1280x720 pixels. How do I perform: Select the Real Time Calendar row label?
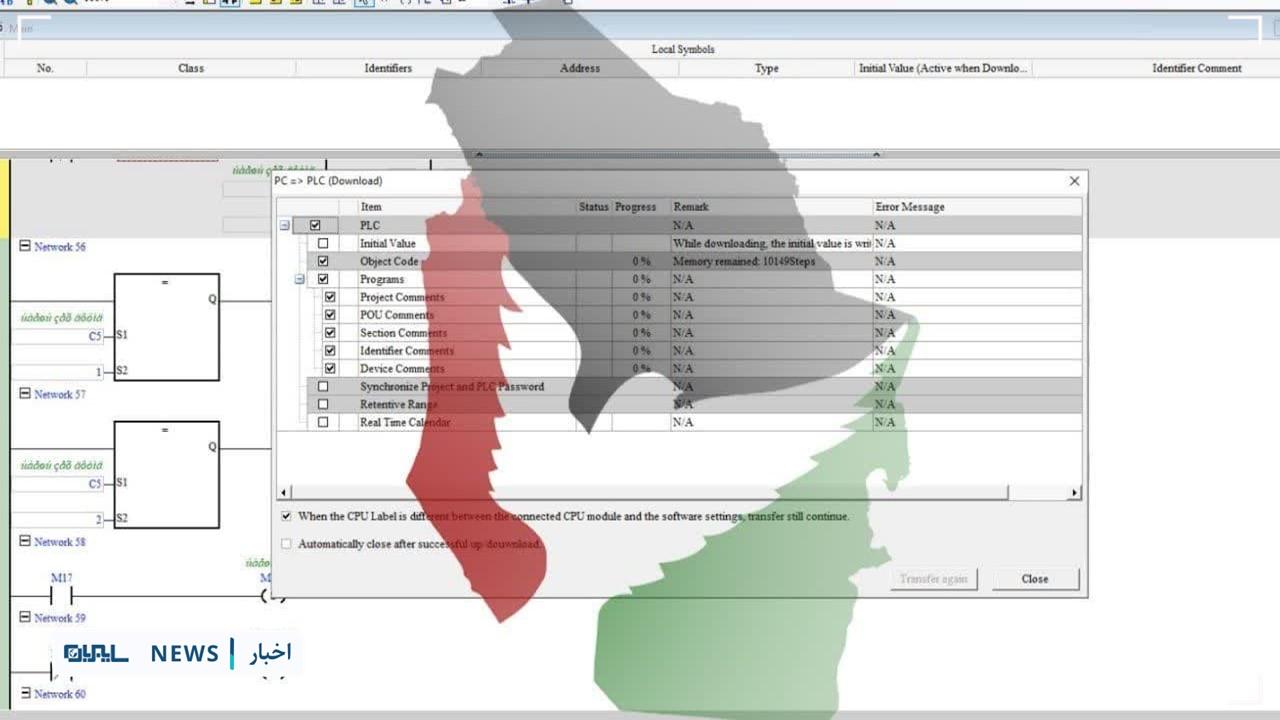(x=405, y=423)
